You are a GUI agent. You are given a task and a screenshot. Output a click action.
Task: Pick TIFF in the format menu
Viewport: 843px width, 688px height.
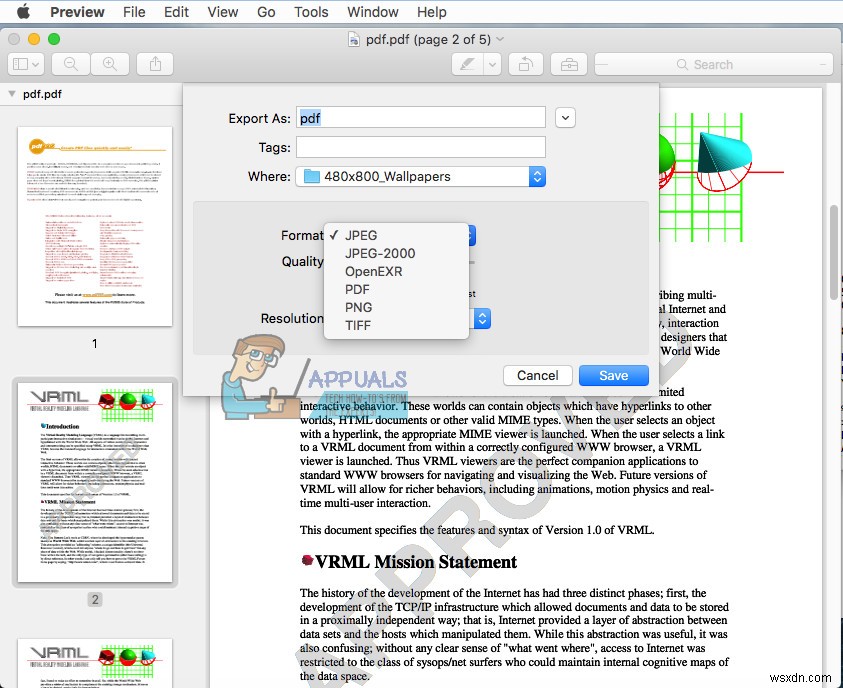358,325
